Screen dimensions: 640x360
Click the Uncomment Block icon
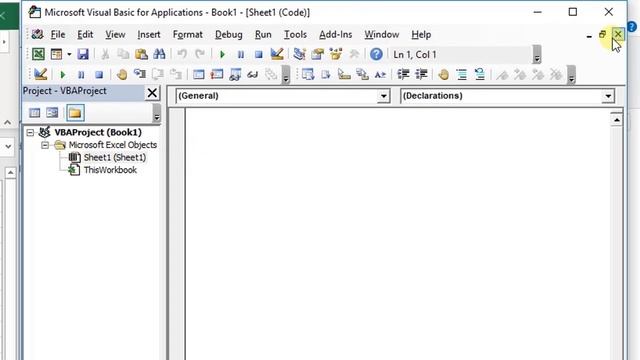pyautogui.click(x=480, y=74)
